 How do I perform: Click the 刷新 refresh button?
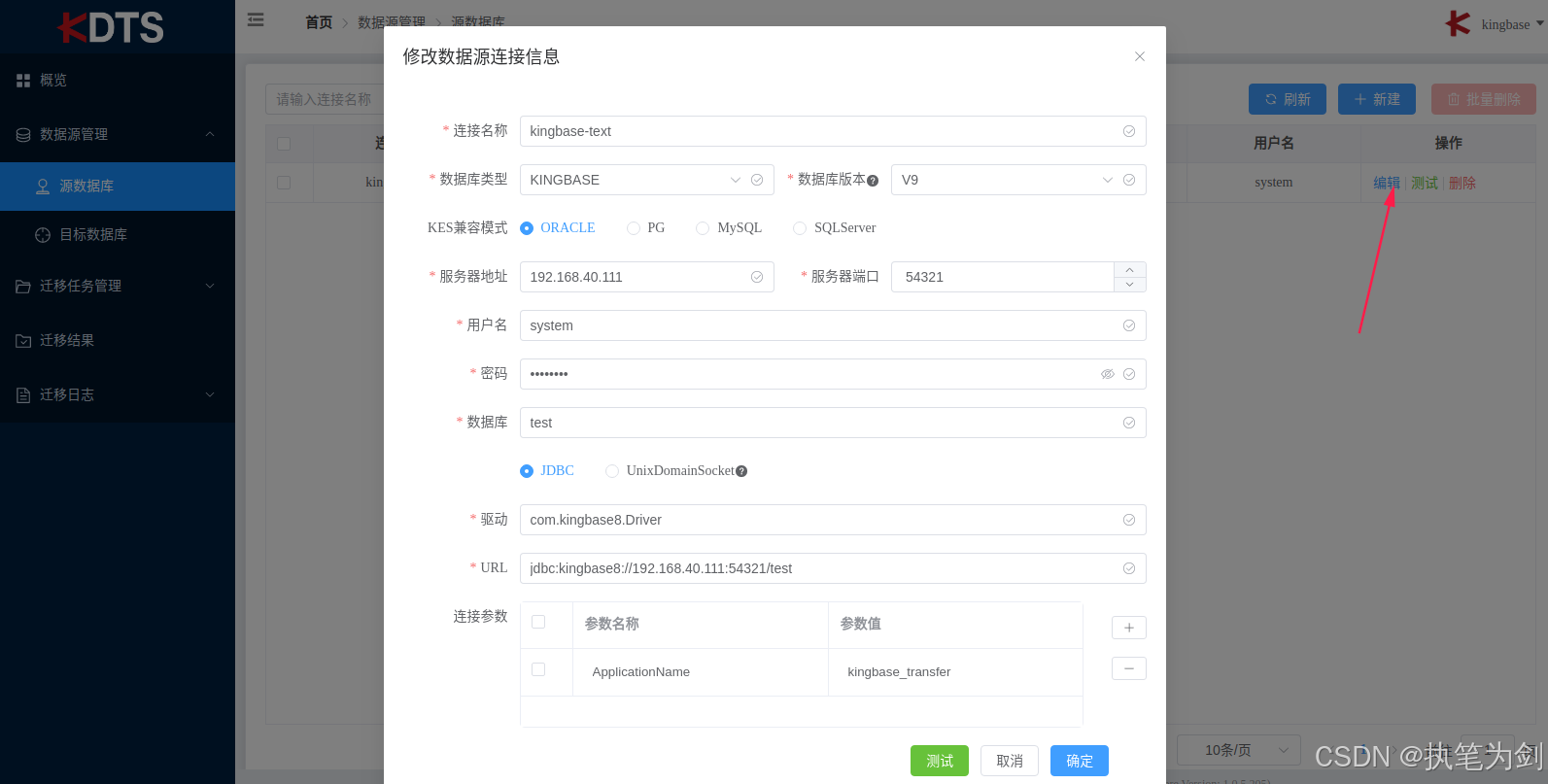coord(1288,99)
